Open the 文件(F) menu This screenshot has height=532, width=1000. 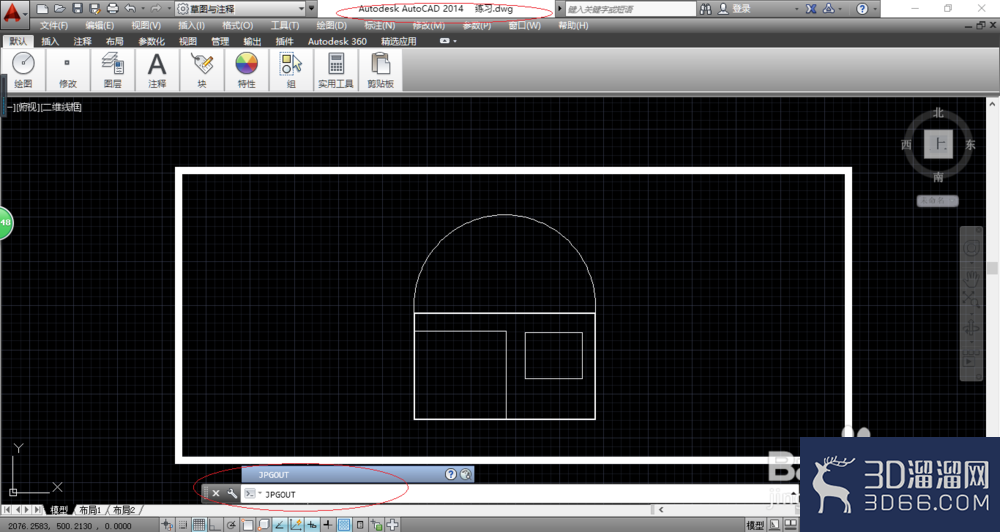click(x=54, y=26)
